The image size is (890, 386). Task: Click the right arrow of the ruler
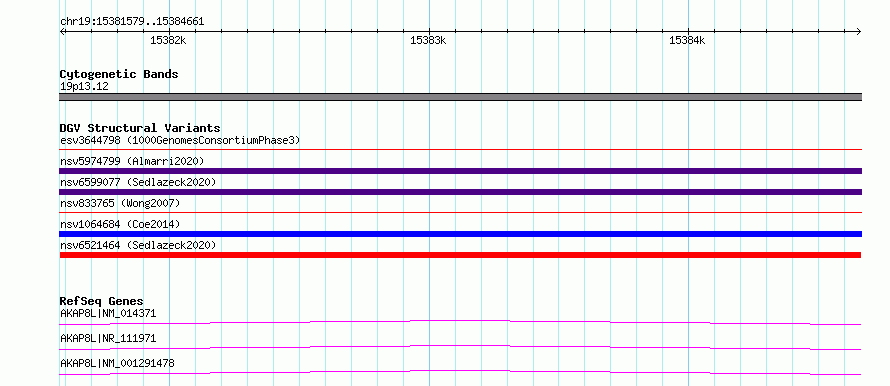click(859, 31)
